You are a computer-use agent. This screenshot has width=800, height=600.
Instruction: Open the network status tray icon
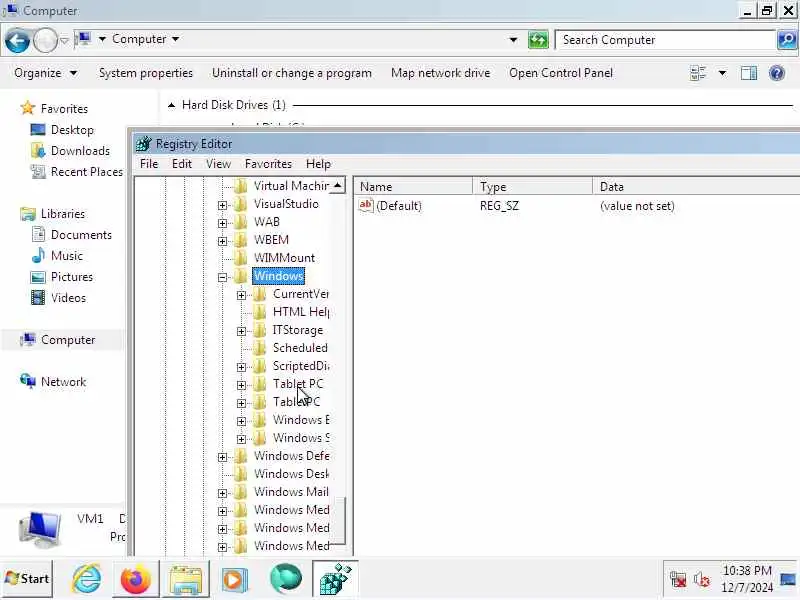click(678, 580)
